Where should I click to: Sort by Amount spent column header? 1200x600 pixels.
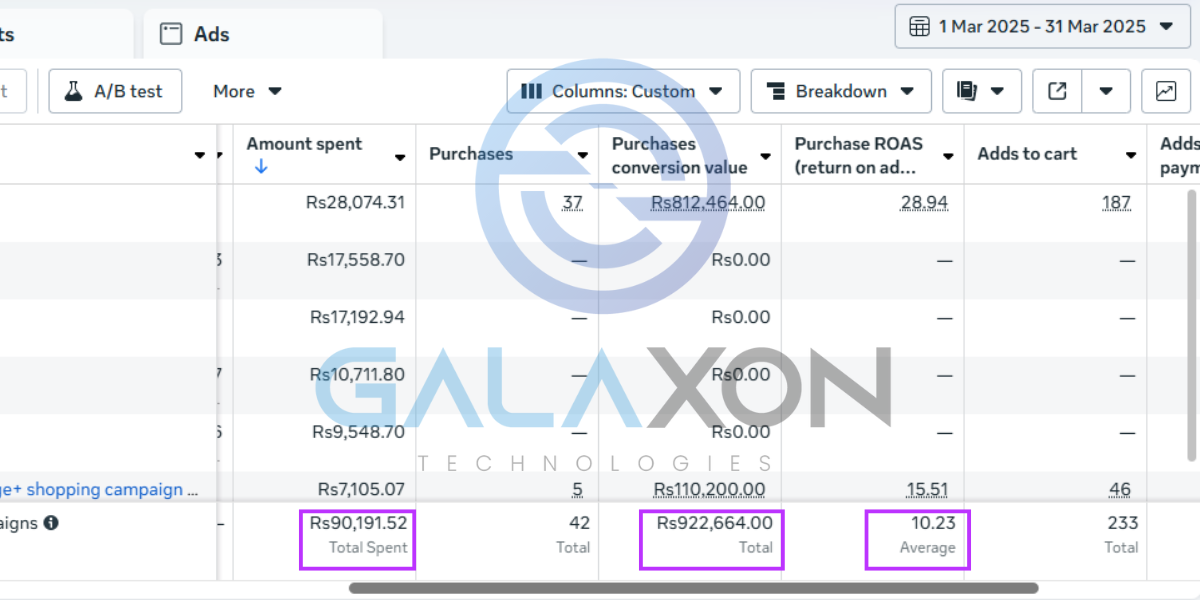(x=304, y=144)
